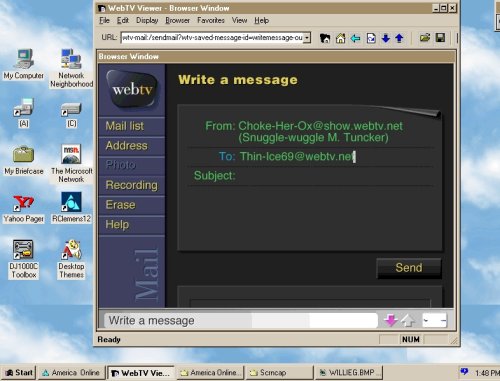
Task: Click the reload page icon in toolbar
Action: click(x=371, y=38)
